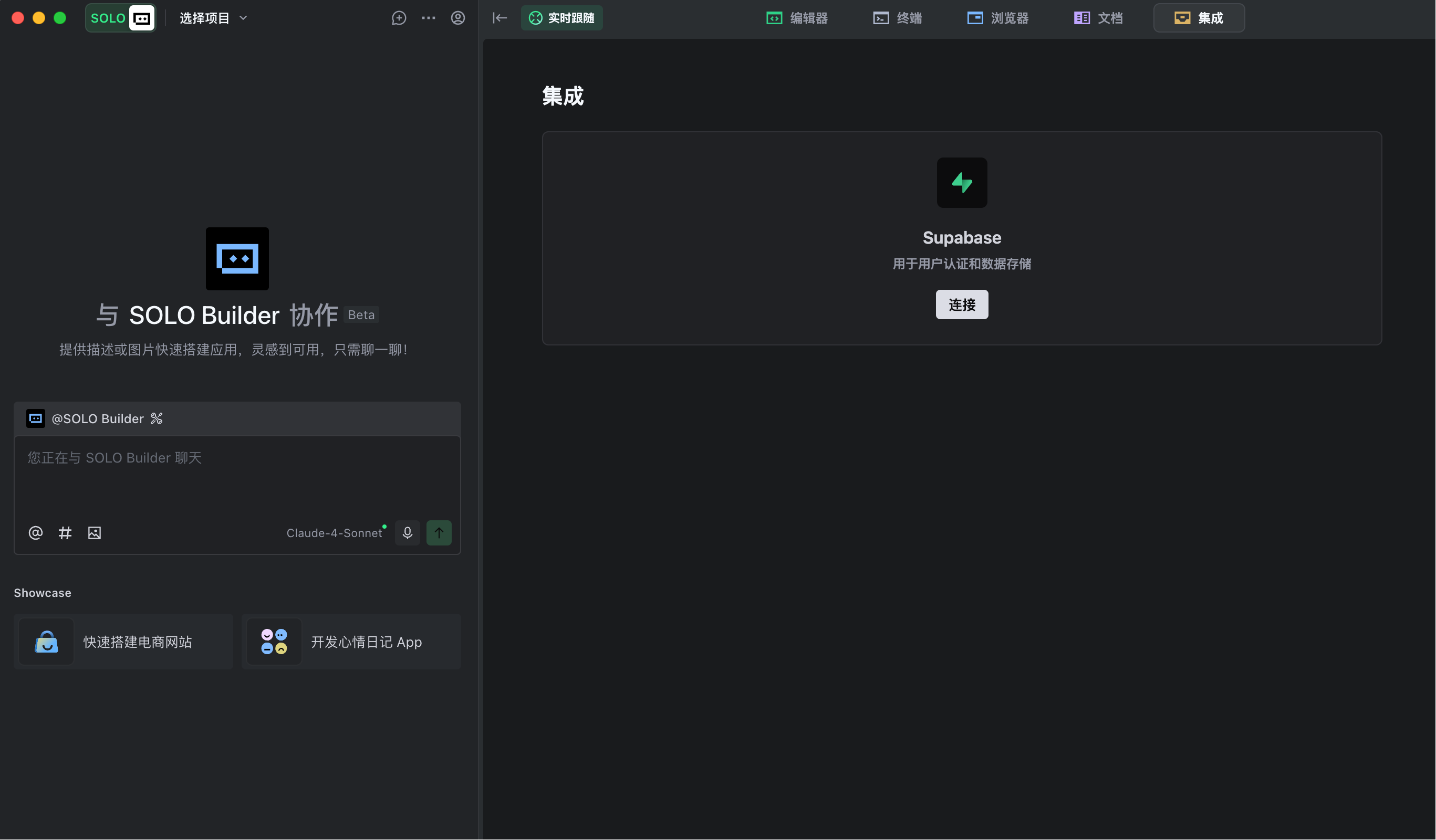Viewport: 1436px width, 840px height.
Task: Click the Supabase lightning logo icon
Action: 962,183
